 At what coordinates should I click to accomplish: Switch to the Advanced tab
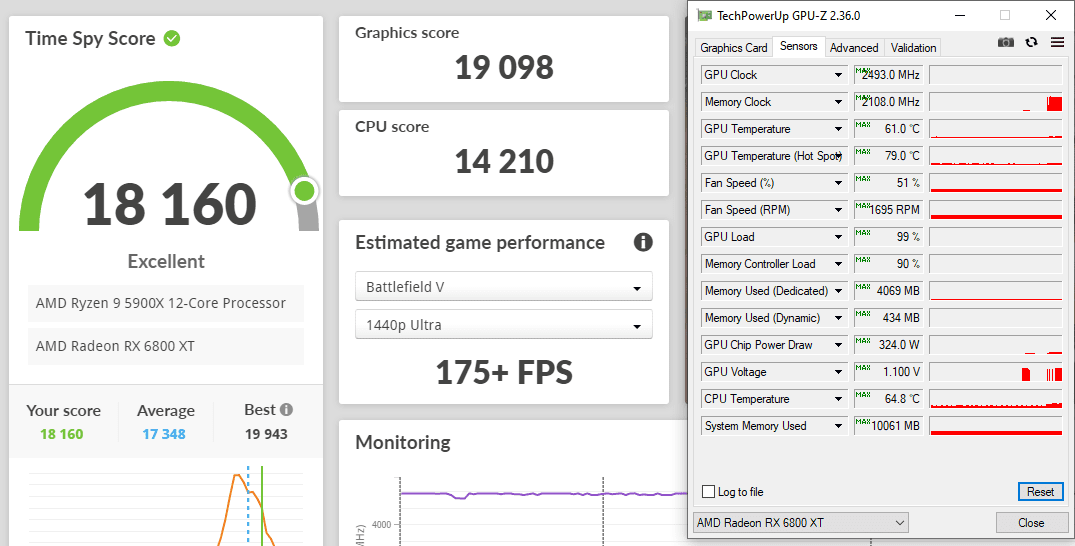pyautogui.click(x=854, y=48)
